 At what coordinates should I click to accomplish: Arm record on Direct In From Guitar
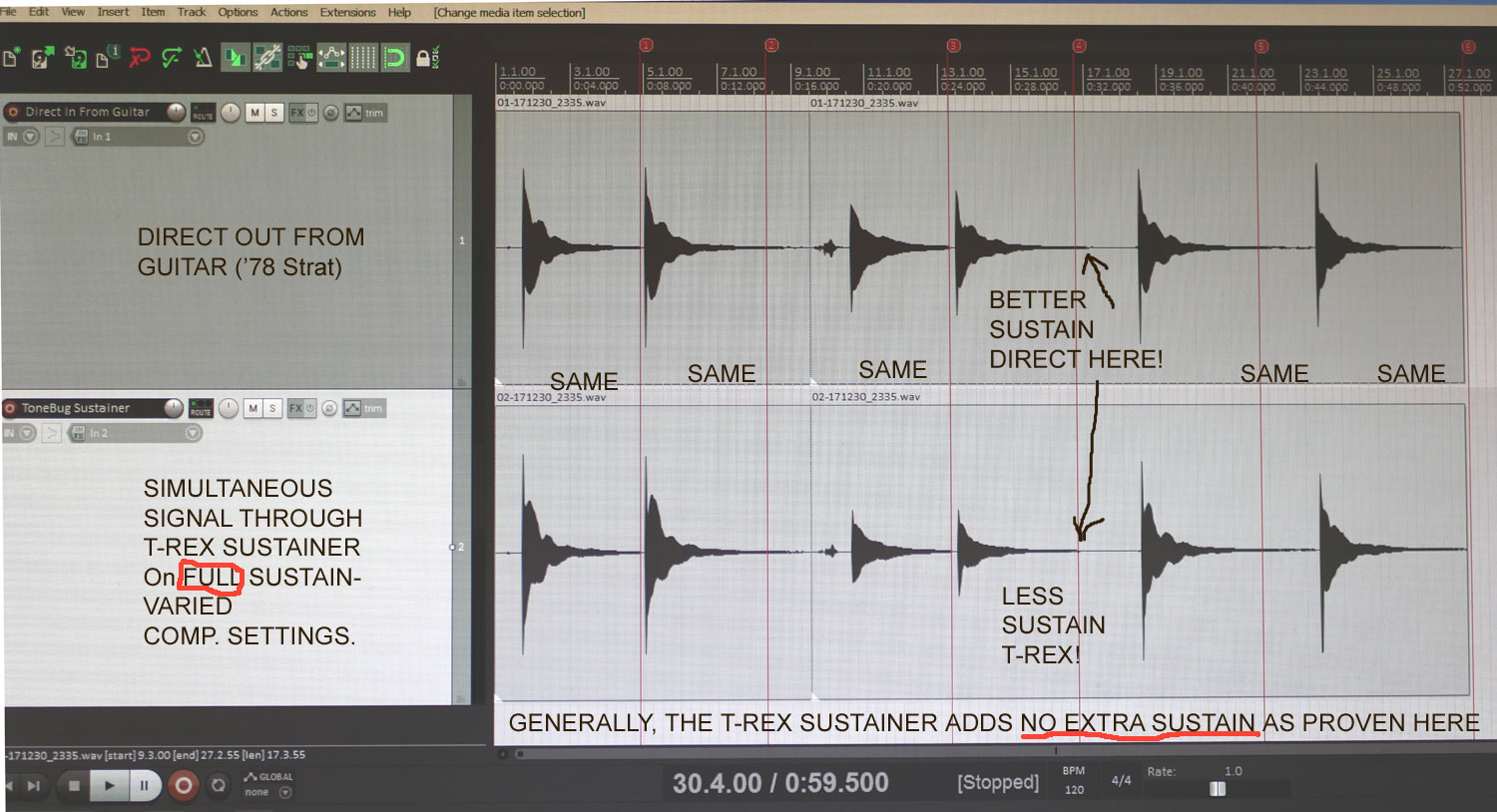13,113
